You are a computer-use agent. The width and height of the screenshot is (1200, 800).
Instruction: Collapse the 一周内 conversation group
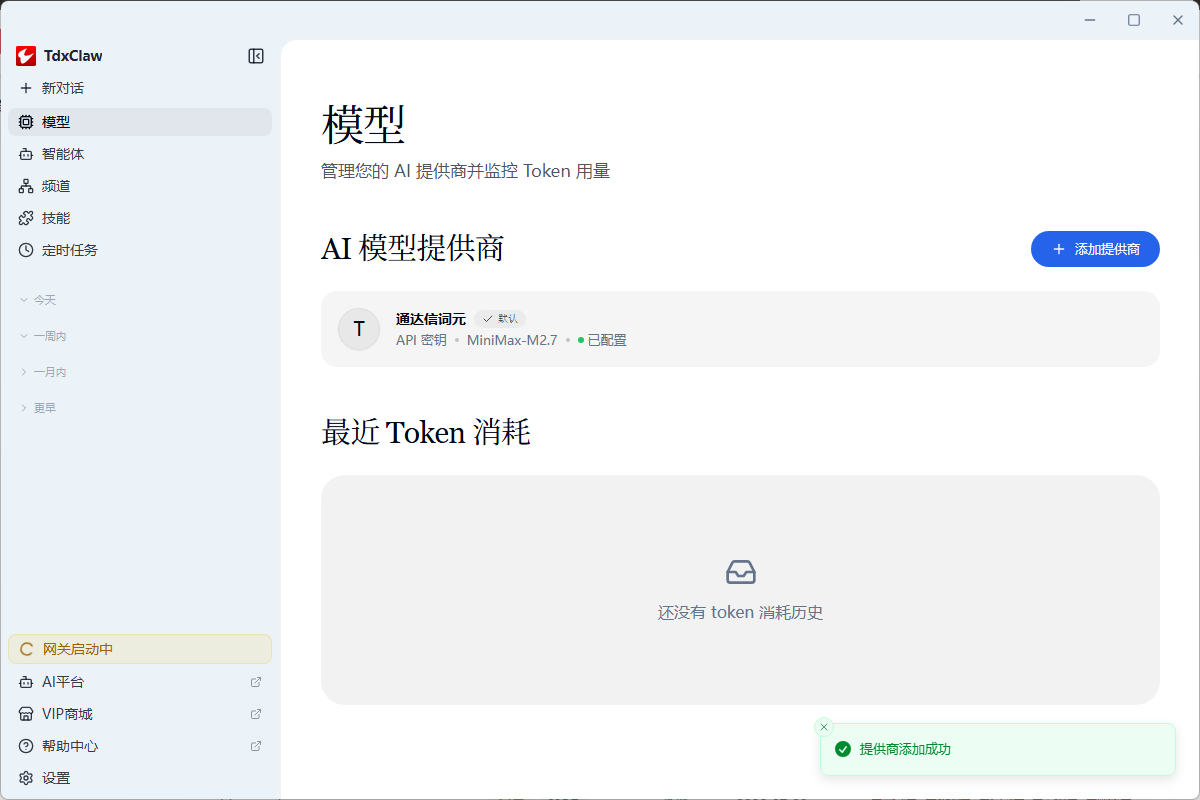tap(43, 336)
